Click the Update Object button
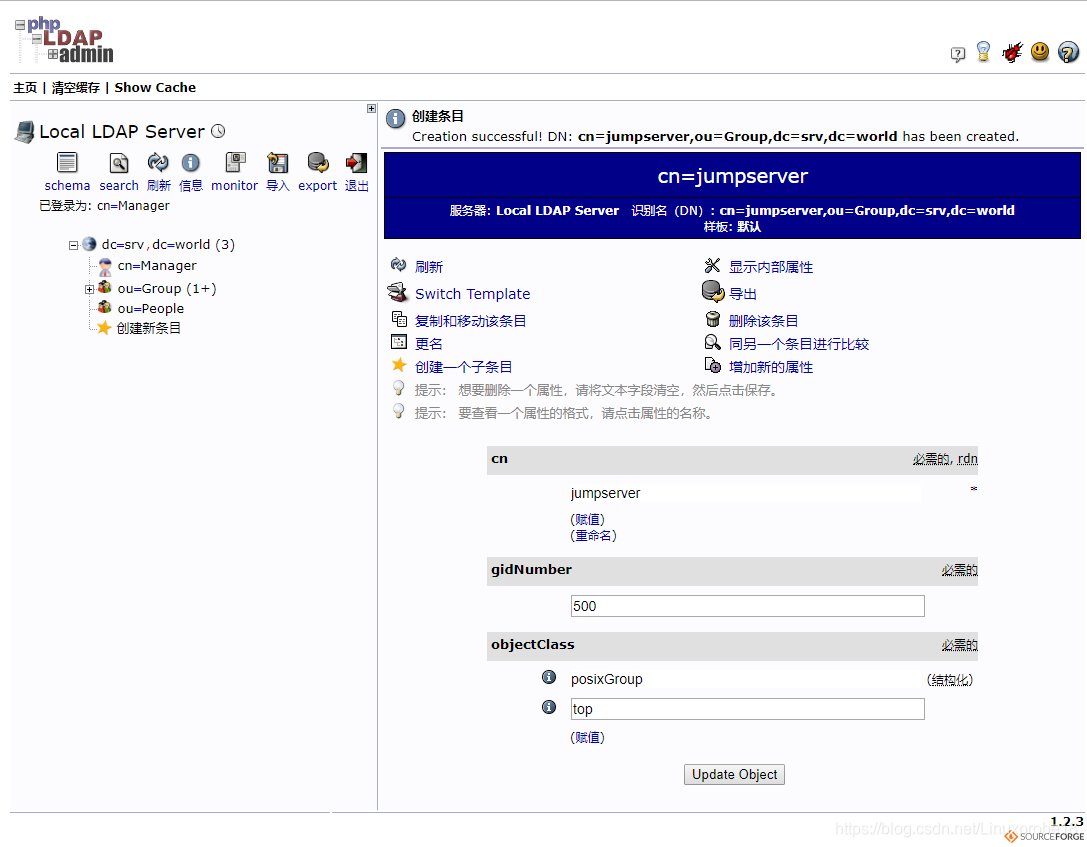Image resolution: width=1087 pixels, height=847 pixels. pyautogui.click(x=734, y=774)
